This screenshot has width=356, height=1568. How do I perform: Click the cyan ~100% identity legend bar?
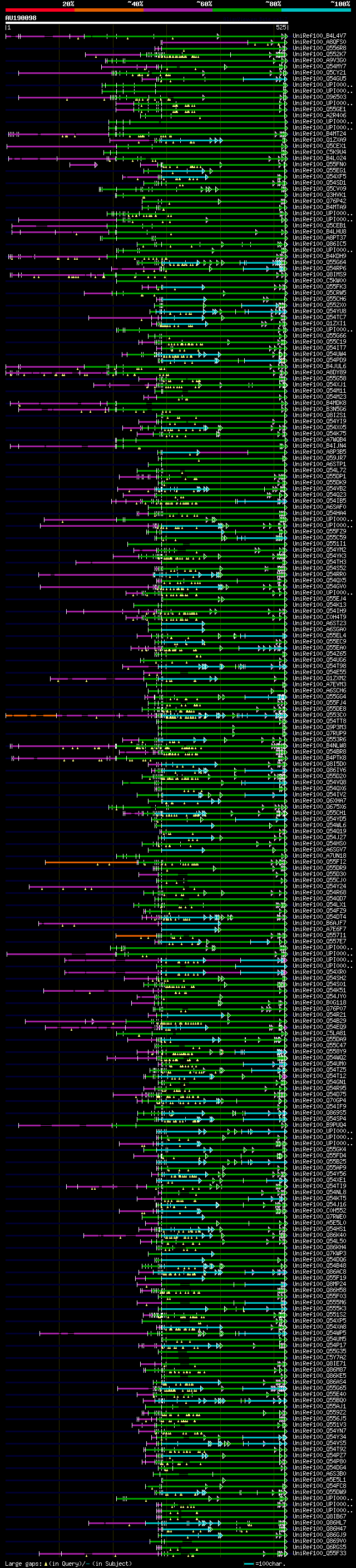coord(316,10)
